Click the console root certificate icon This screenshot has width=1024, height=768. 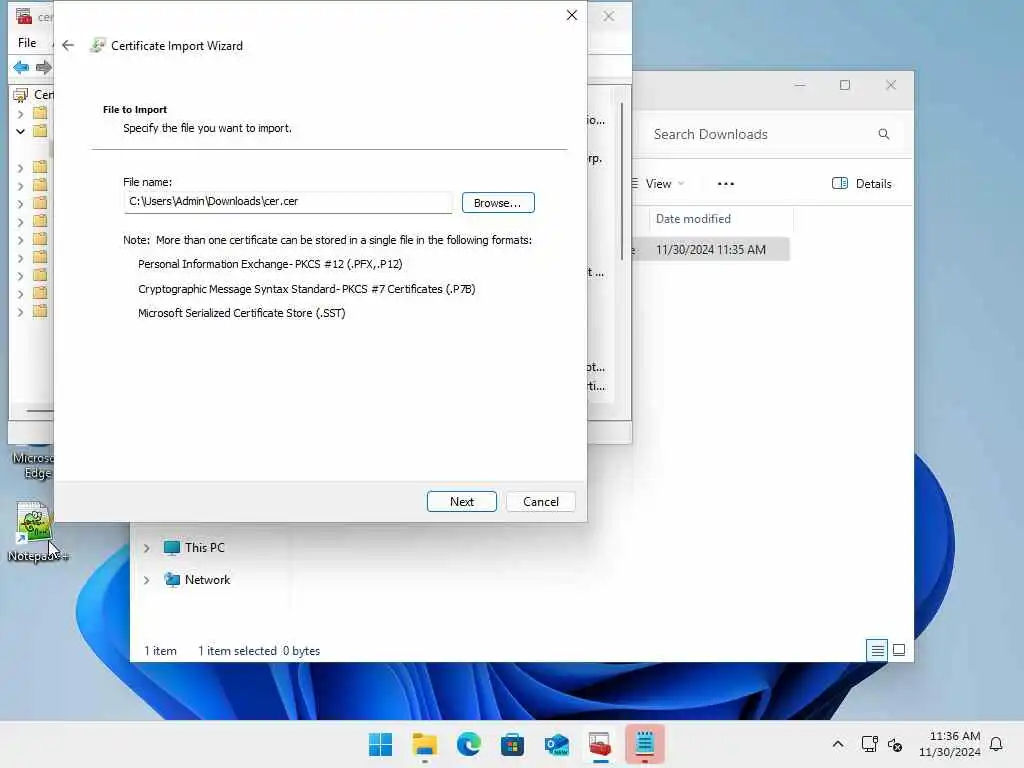(x=21, y=95)
